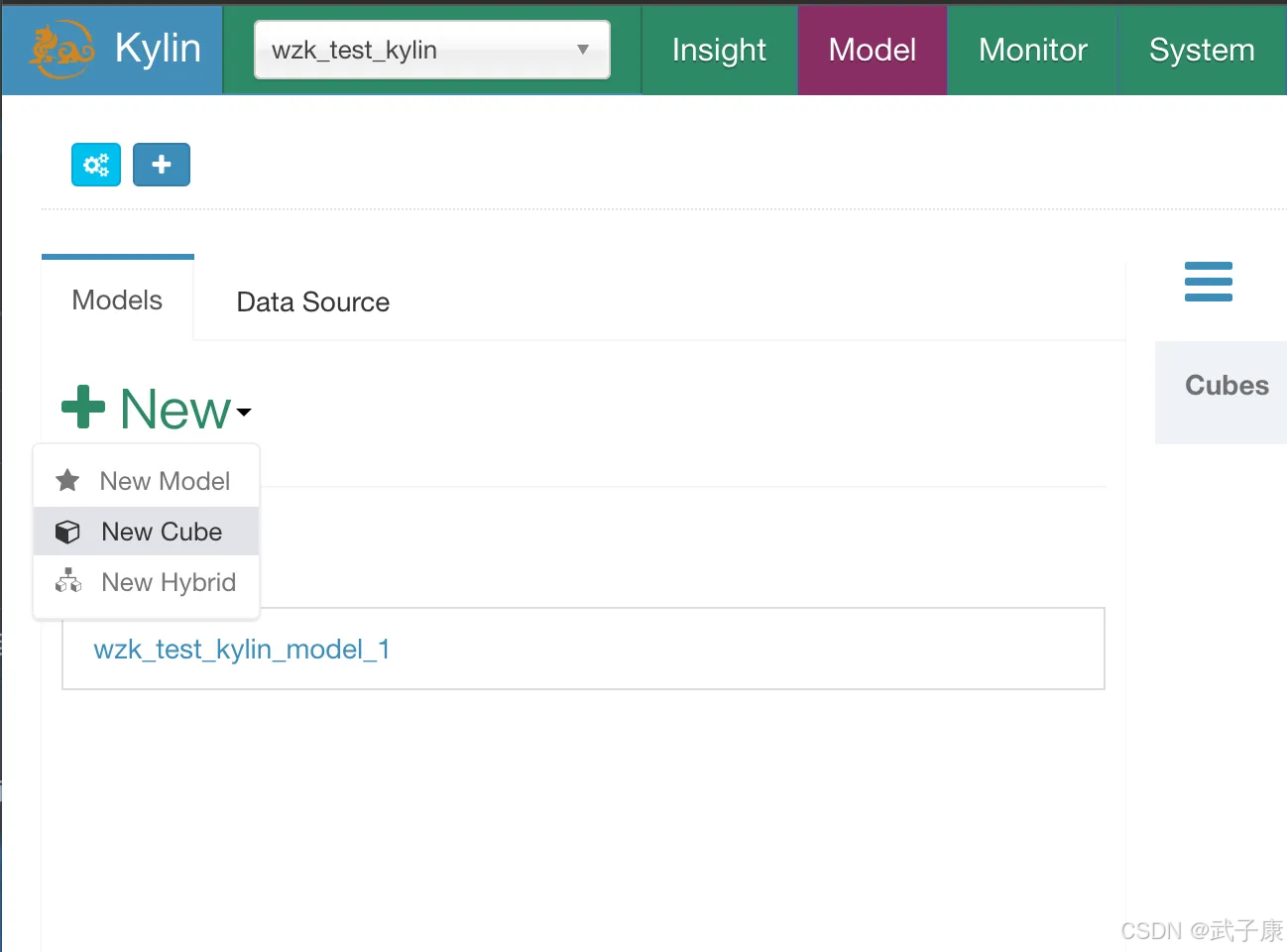Click the green plus icon beside New
The width and height of the screenshot is (1287, 952).
click(x=83, y=408)
